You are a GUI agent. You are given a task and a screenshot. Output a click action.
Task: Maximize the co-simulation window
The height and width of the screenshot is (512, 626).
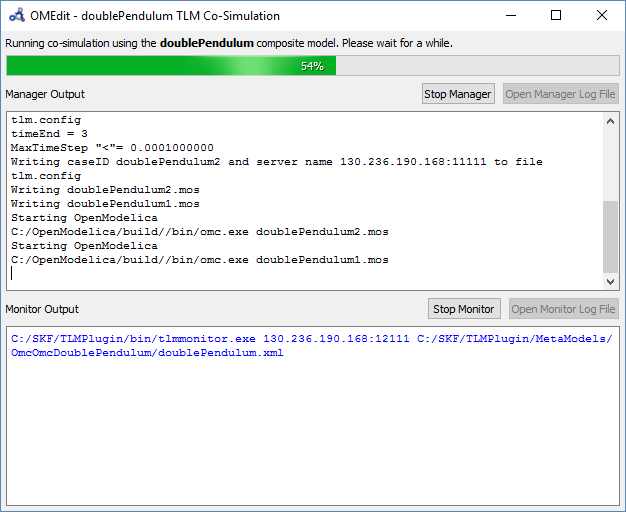pos(556,16)
